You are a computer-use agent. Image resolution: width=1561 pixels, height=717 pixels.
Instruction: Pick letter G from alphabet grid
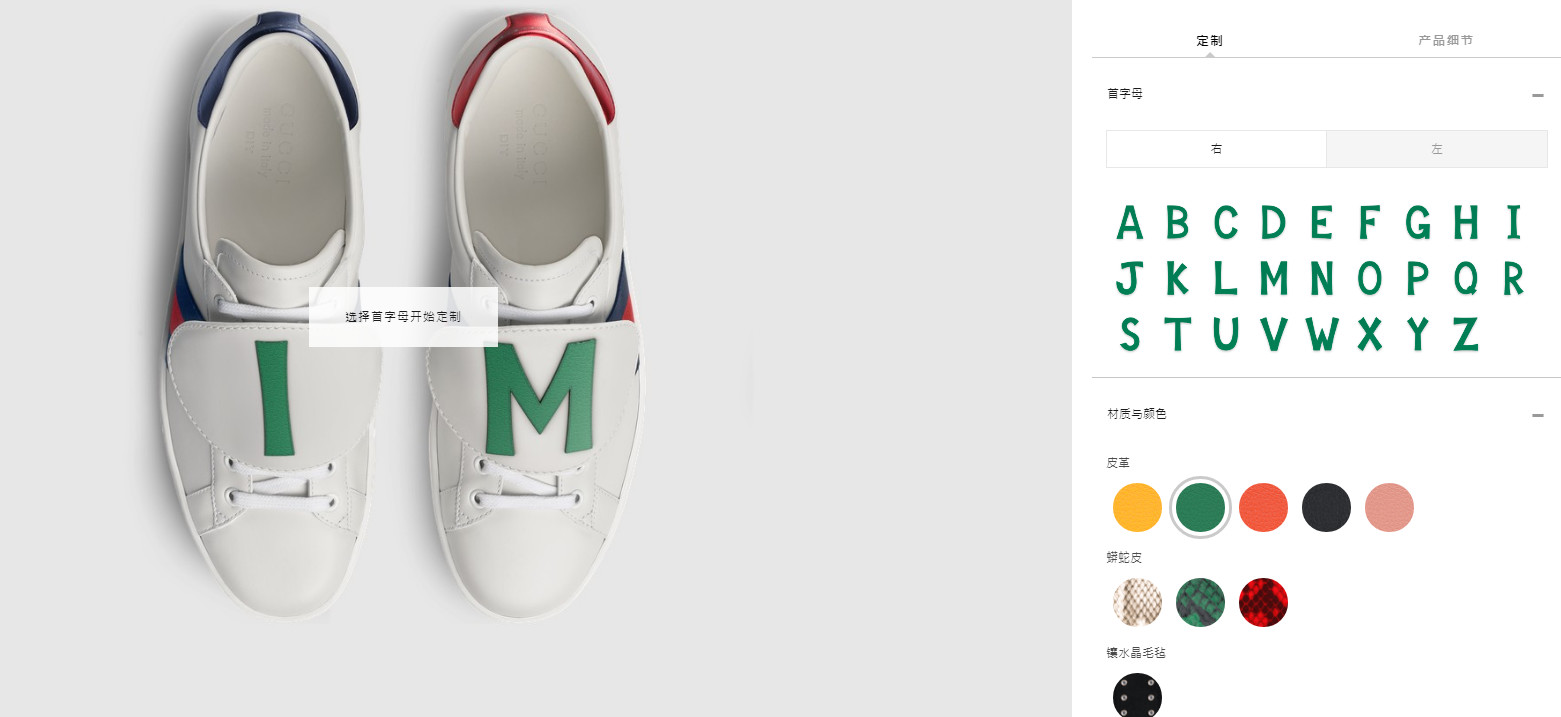tap(1417, 222)
